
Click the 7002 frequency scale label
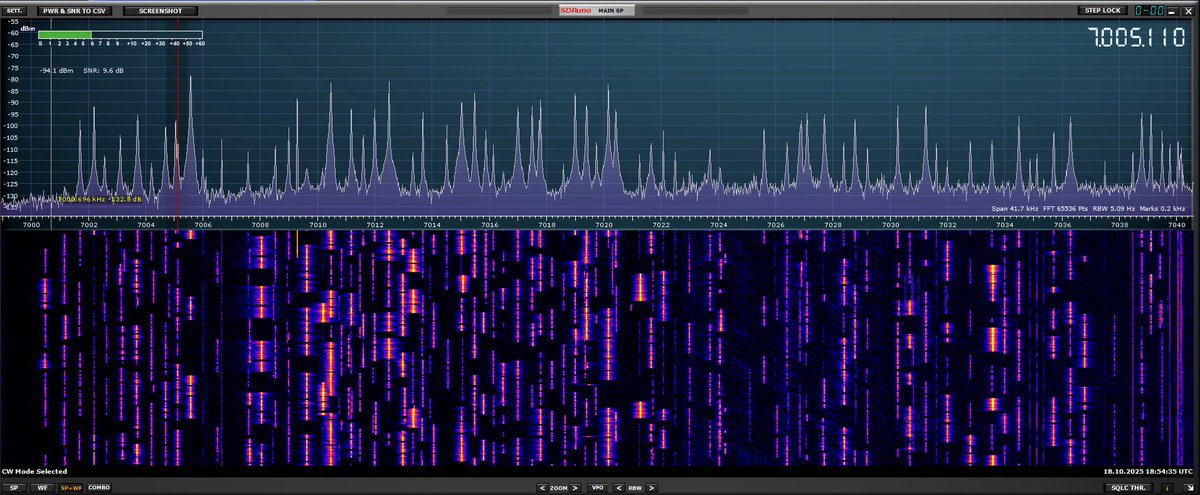pyautogui.click(x=88, y=225)
